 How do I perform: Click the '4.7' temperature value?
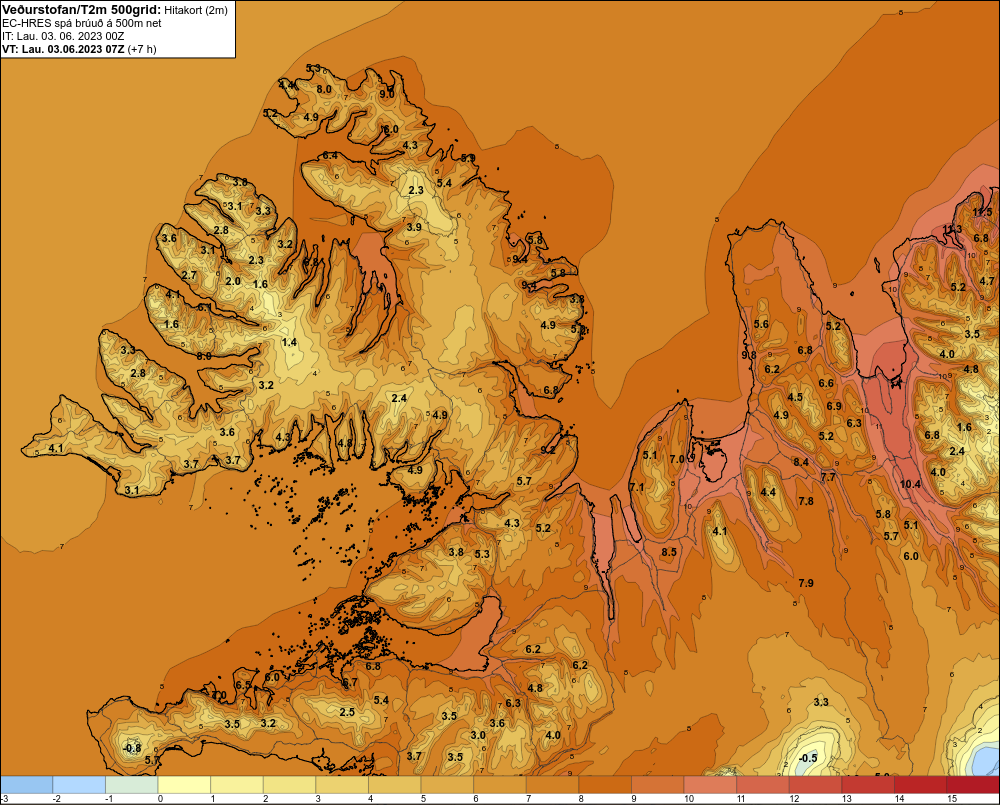tap(987, 281)
